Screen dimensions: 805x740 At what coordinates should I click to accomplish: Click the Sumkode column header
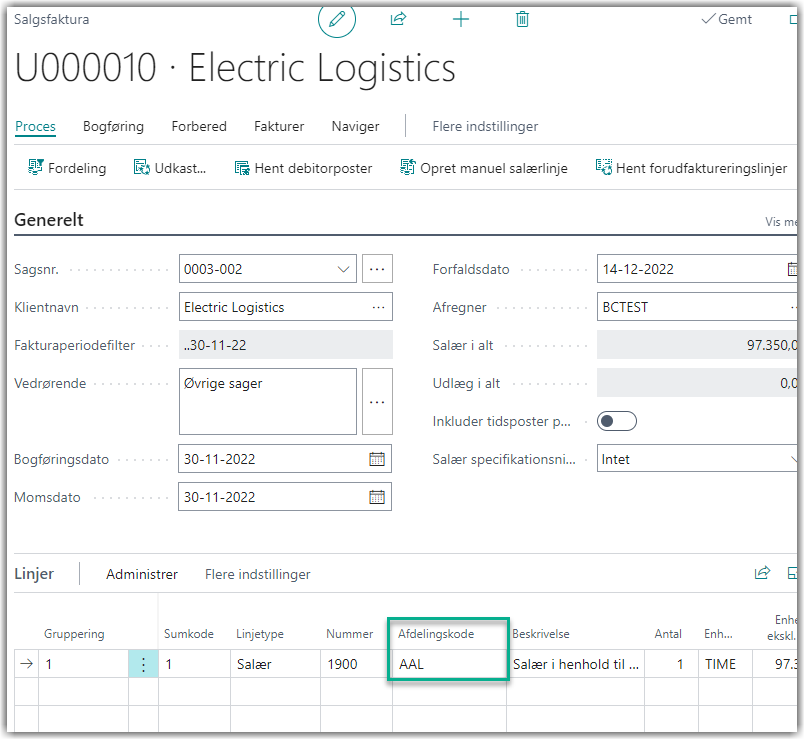coord(188,634)
